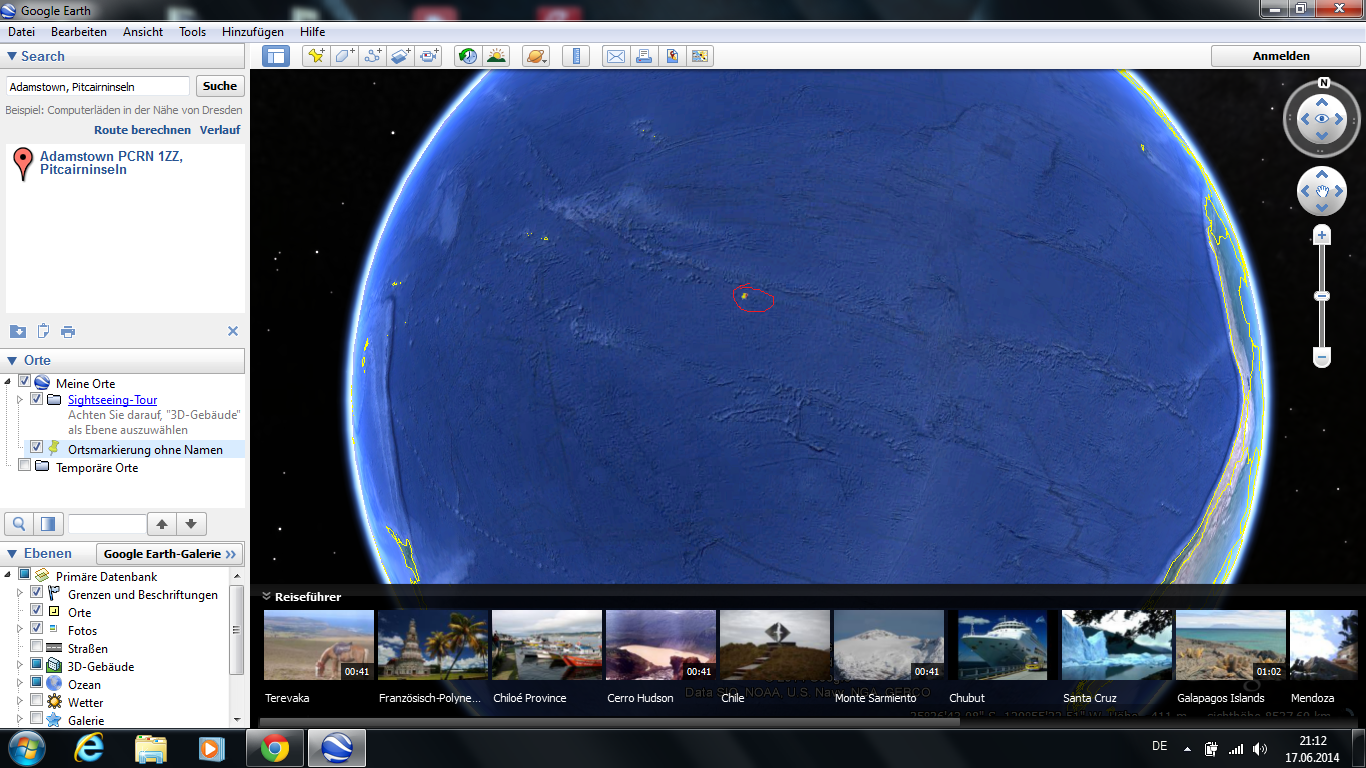Viewport: 1366px width, 768px height.
Task: Expand Grenzen und Beschriftungen layer node
Action: click(x=20, y=594)
